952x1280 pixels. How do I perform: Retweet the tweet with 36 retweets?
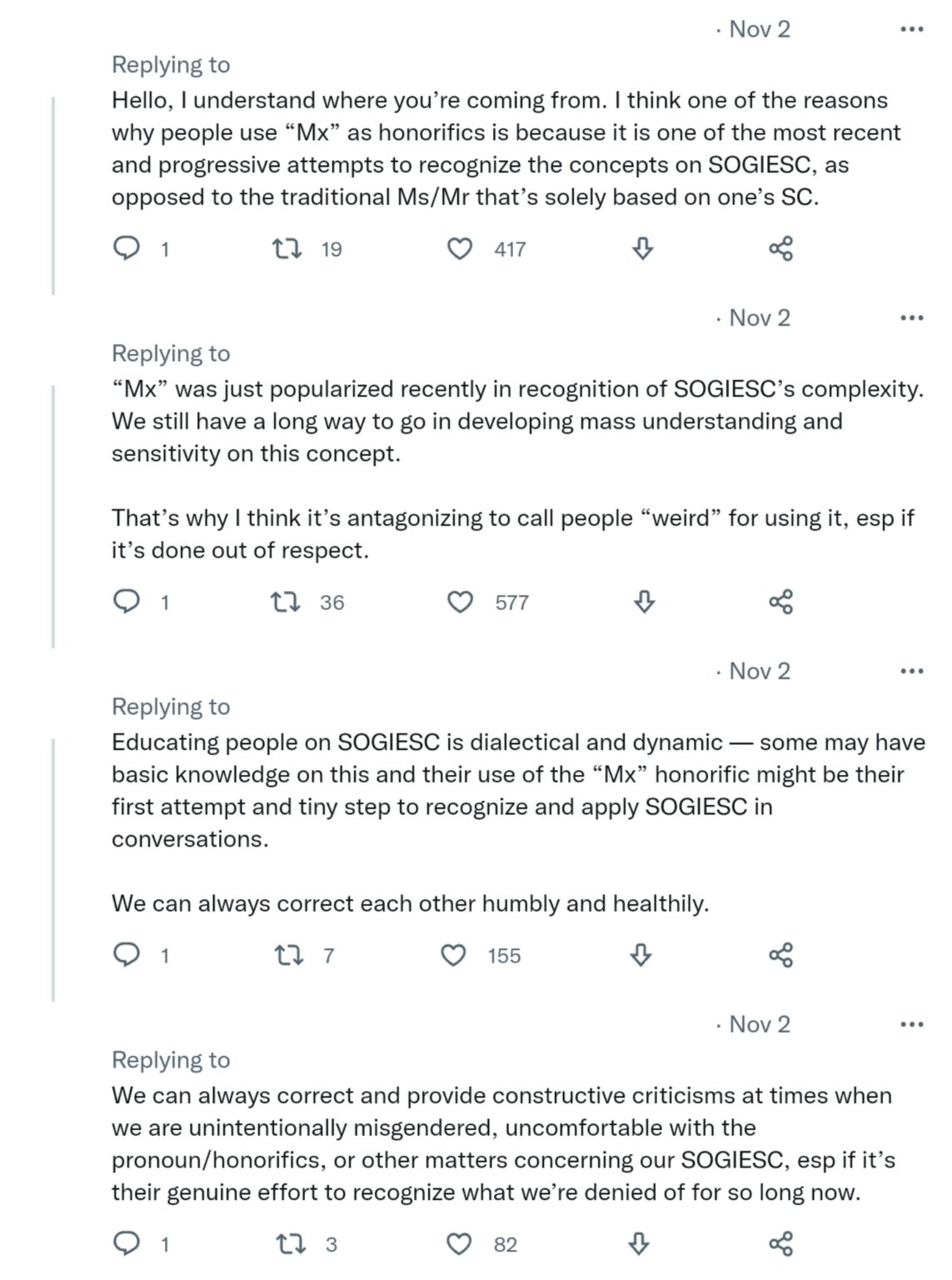click(287, 602)
